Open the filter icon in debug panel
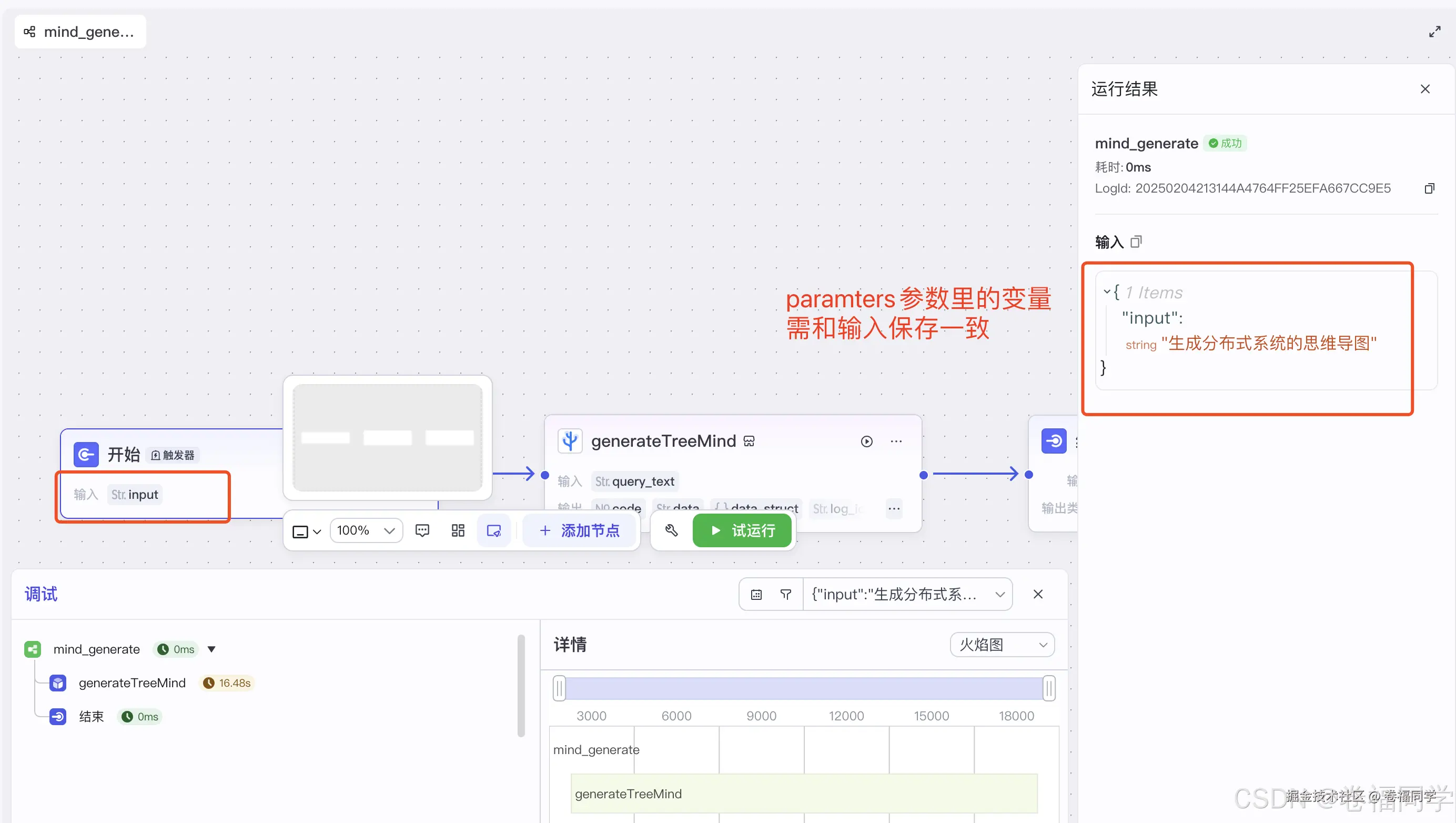 (786, 594)
